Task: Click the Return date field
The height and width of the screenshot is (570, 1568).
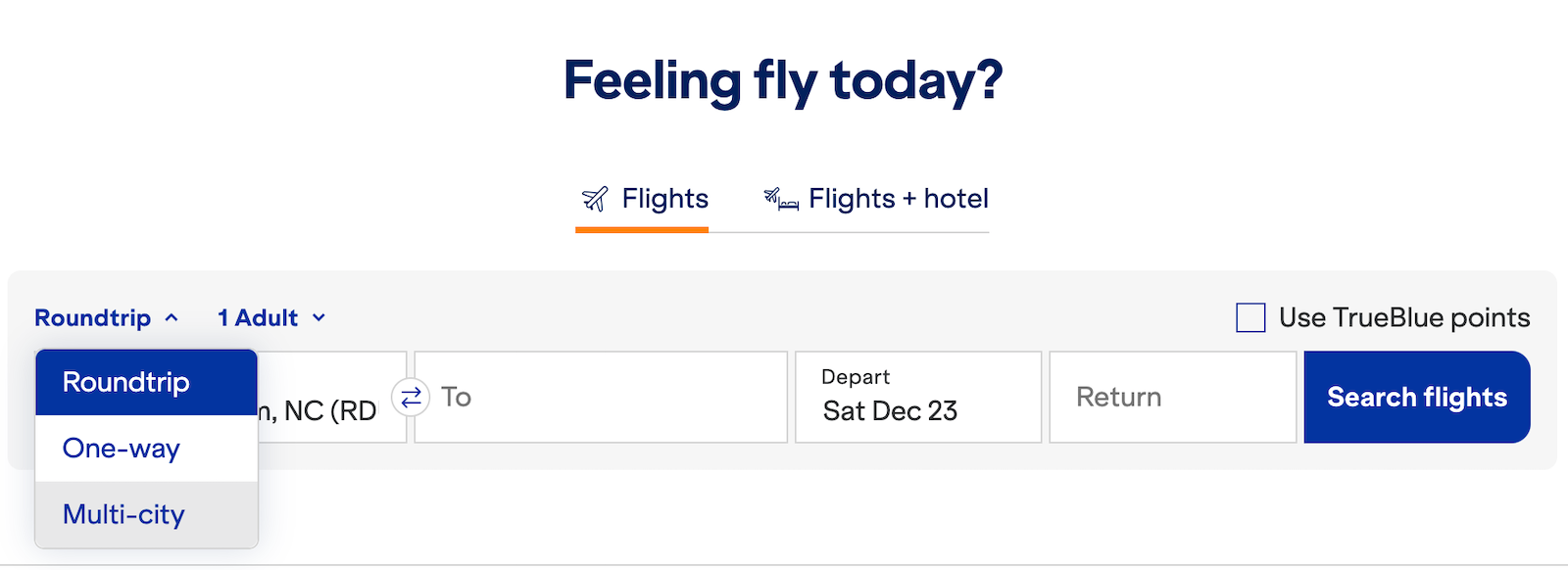Action: click(1173, 397)
